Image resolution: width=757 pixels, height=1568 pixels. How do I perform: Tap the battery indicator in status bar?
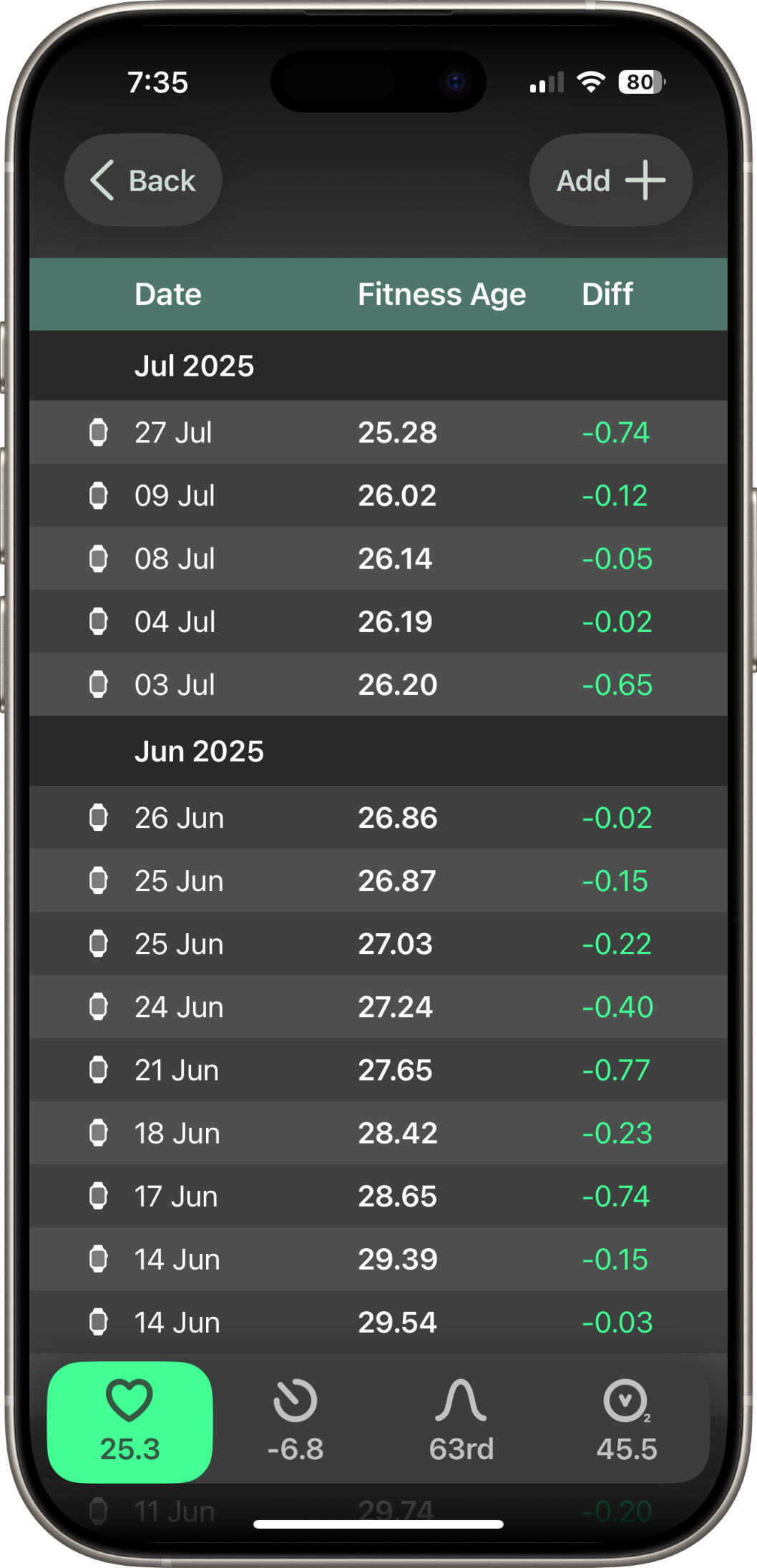pyautogui.click(x=642, y=82)
